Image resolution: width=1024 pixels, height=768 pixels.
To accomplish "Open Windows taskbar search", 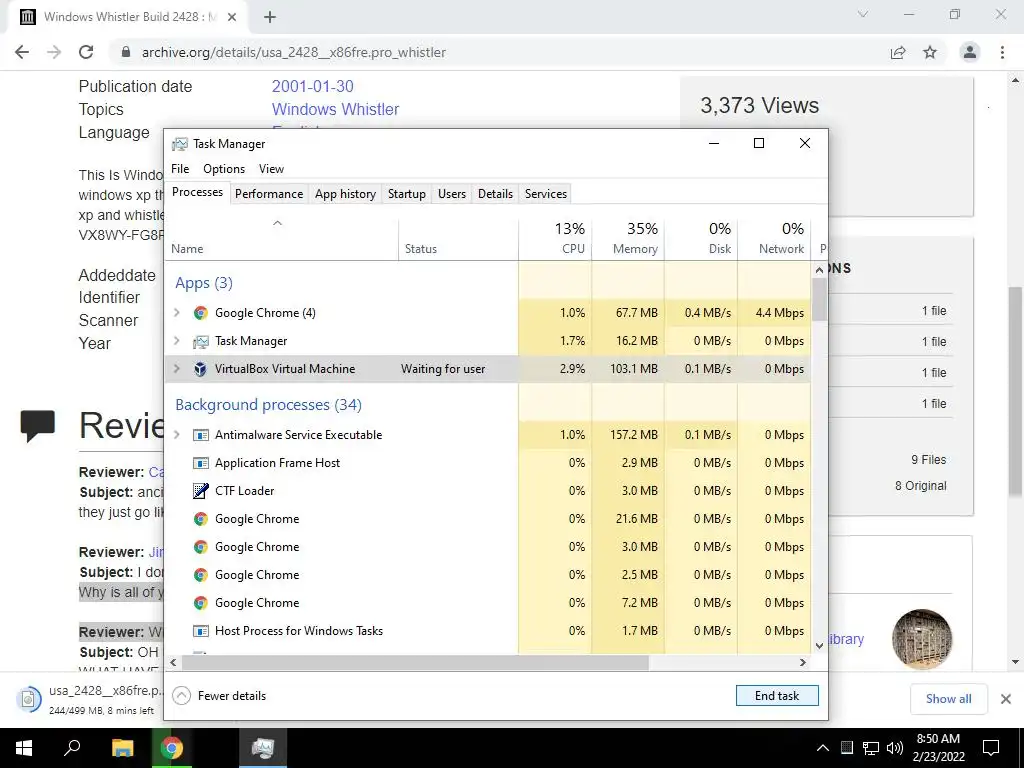I will (x=72, y=748).
